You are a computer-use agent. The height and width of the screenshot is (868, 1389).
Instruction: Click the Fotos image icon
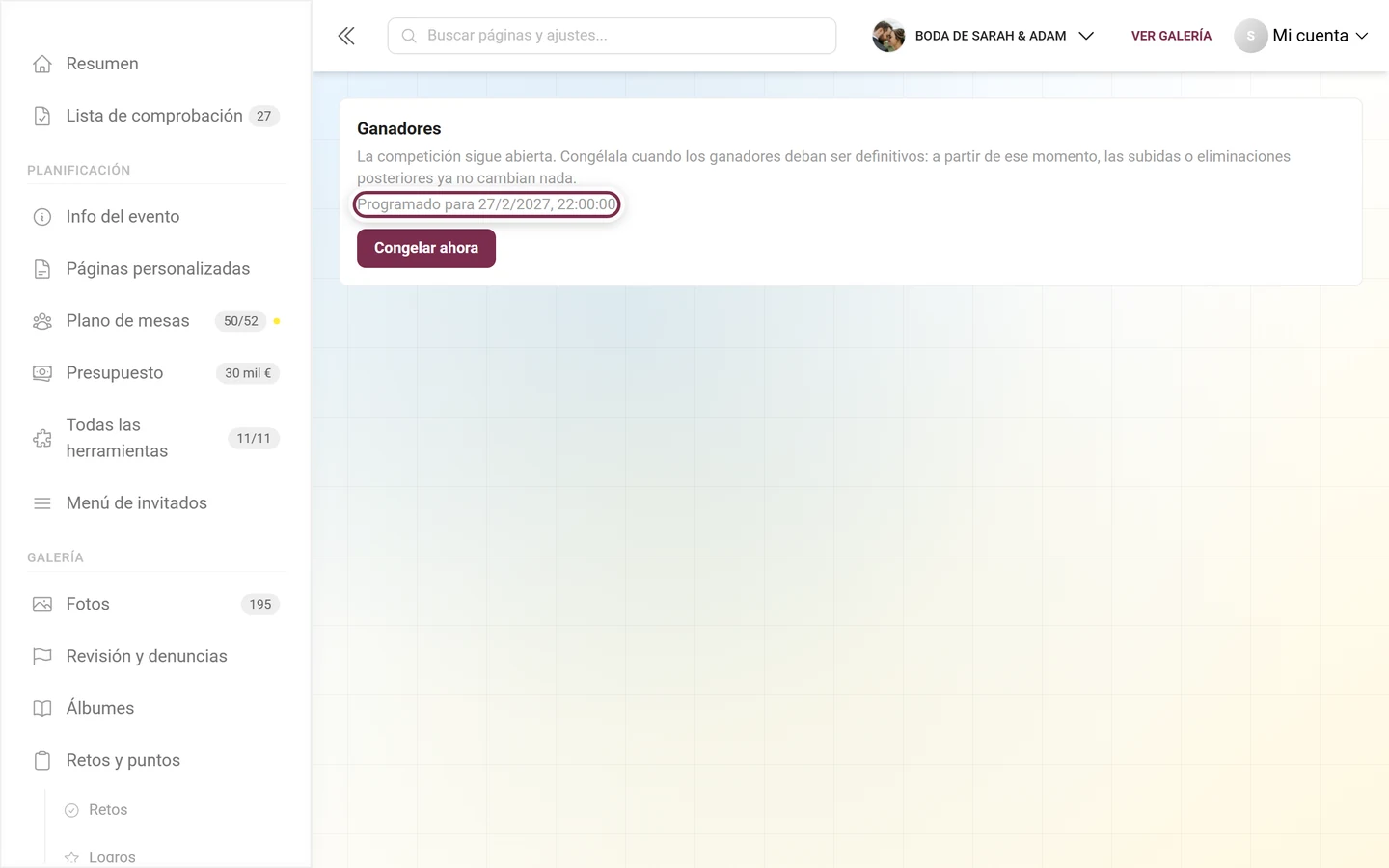point(42,605)
